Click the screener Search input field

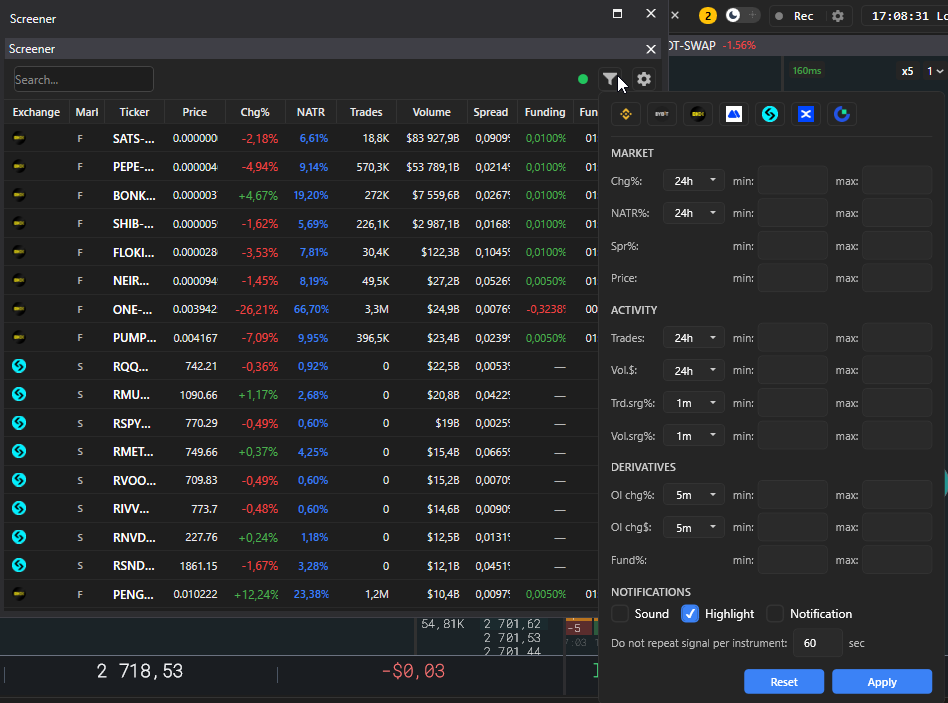pyautogui.click(x=83, y=80)
